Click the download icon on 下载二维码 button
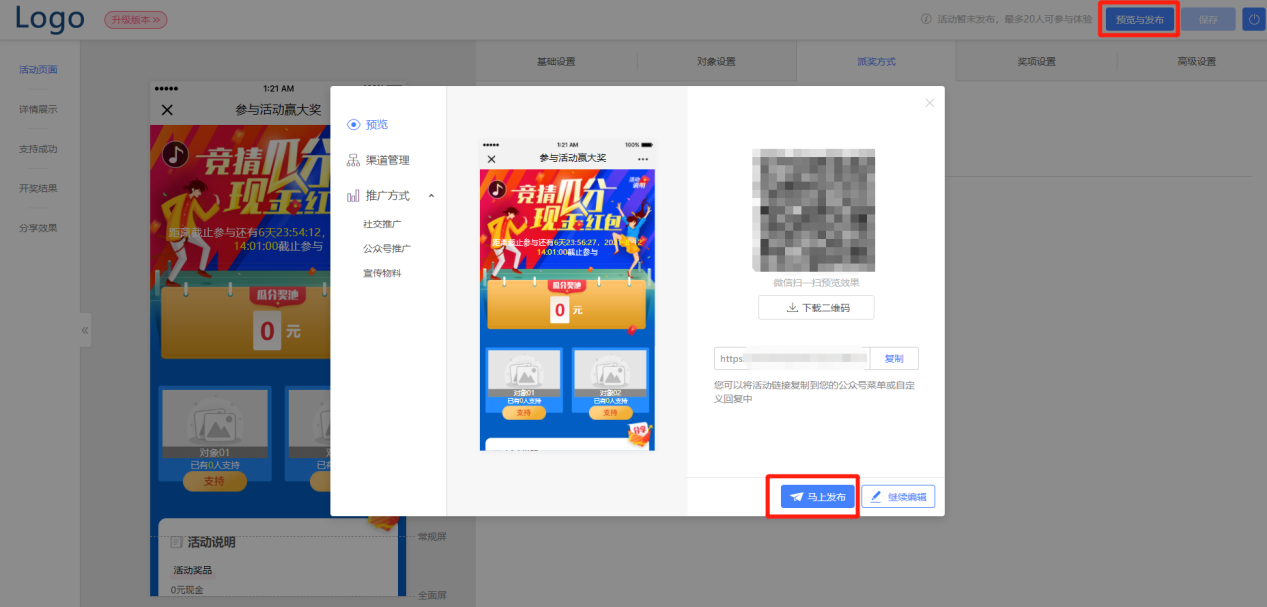This screenshot has width=1267, height=607. click(x=792, y=307)
